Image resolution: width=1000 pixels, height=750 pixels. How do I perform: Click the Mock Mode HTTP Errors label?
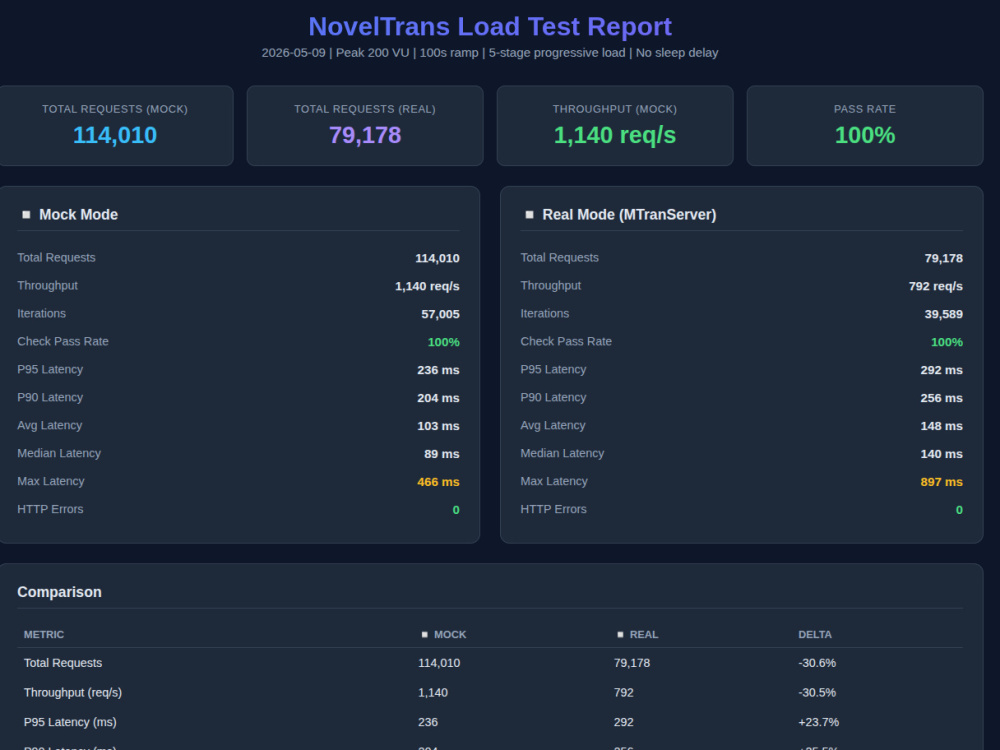click(50, 510)
